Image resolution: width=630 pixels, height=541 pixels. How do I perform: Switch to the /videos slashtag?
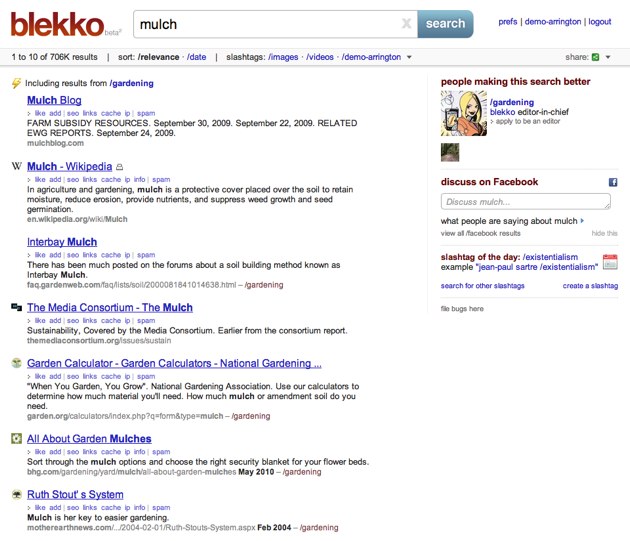click(321, 57)
